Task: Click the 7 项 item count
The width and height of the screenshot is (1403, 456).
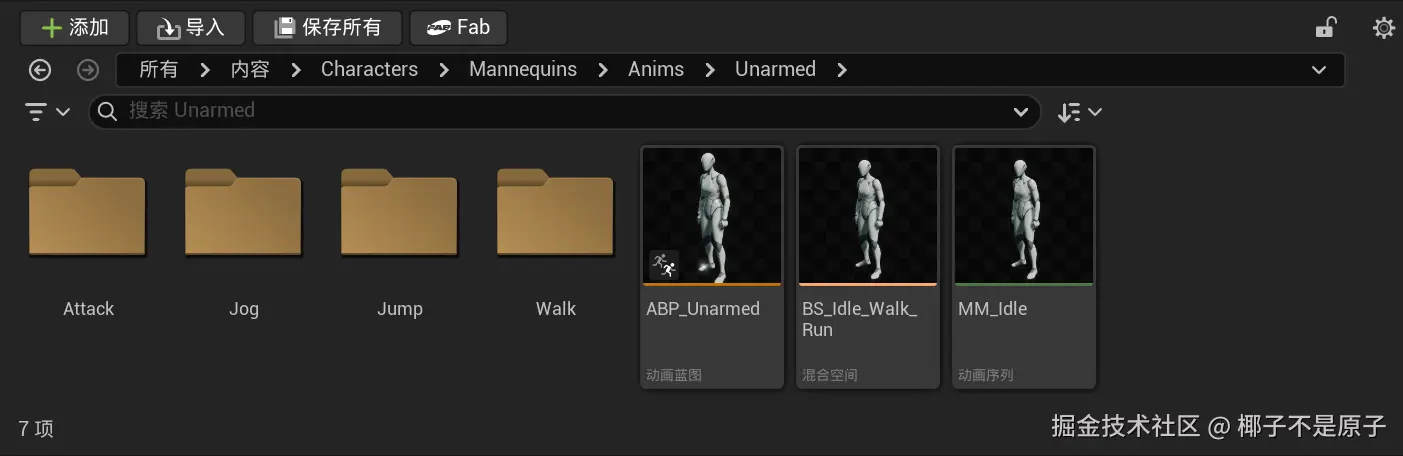Action: point(36,429)
